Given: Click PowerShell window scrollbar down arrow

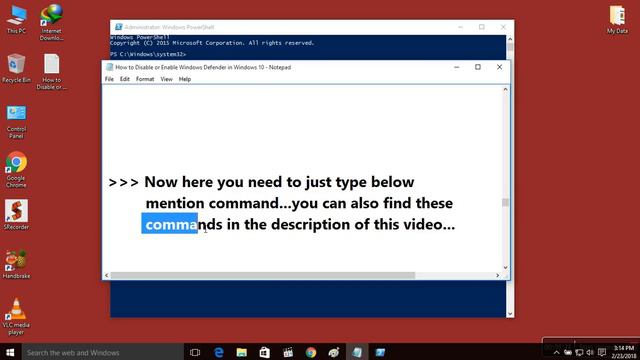Looking at the screenshot, I should 510,313.
